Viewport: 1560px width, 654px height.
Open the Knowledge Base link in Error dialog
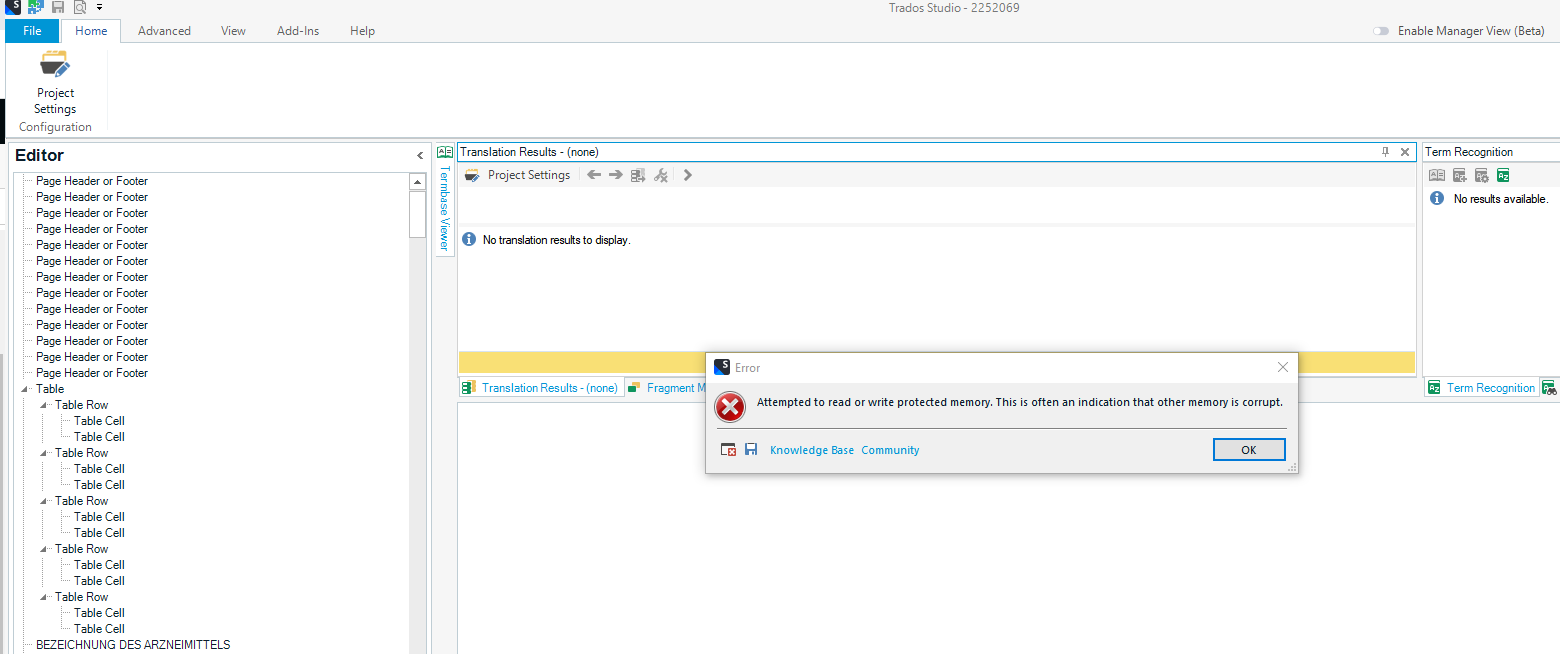coord(812,450)
